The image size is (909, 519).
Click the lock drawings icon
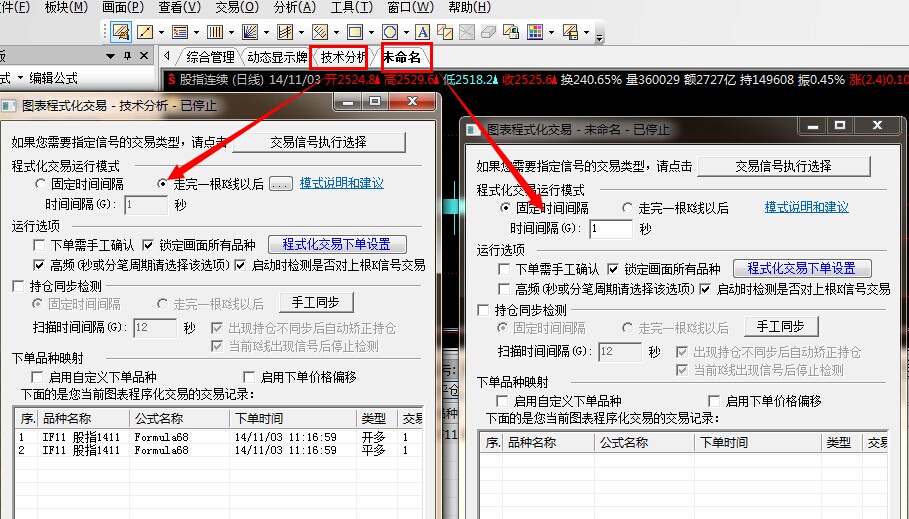511,32
